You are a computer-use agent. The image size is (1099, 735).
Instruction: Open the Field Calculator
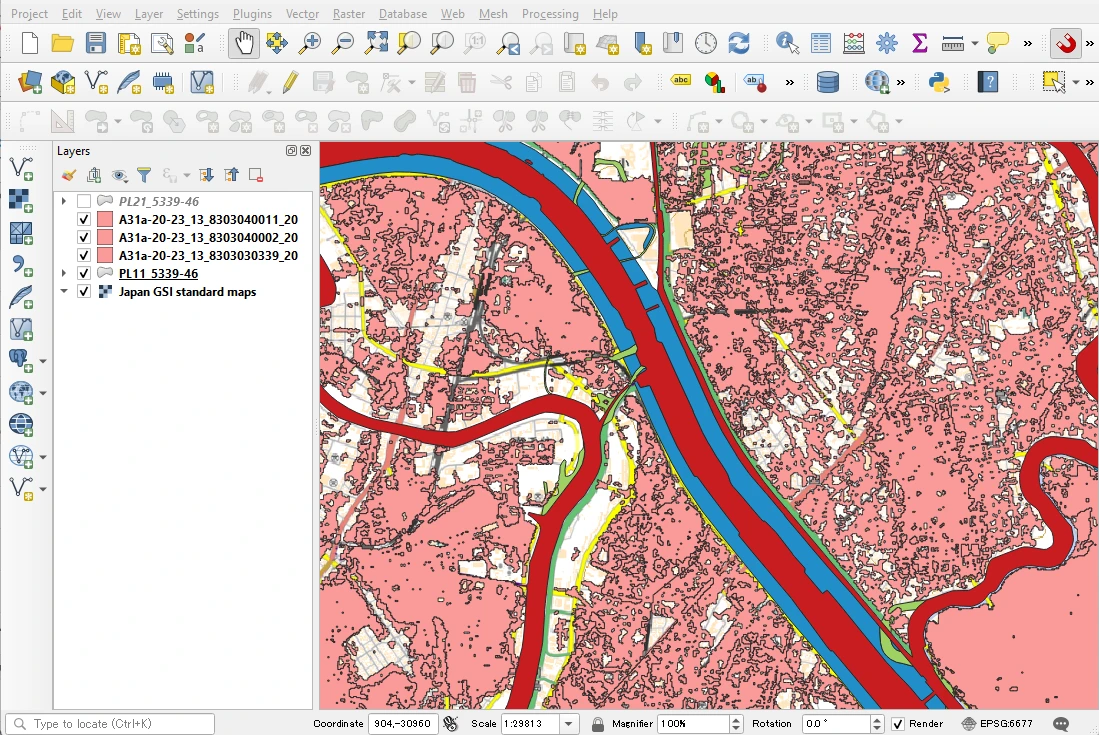pyautogui.click(x=853, y=44)
